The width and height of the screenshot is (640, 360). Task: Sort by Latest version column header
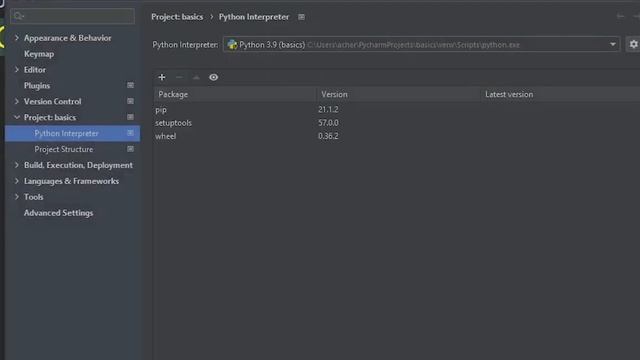[560, 94]
